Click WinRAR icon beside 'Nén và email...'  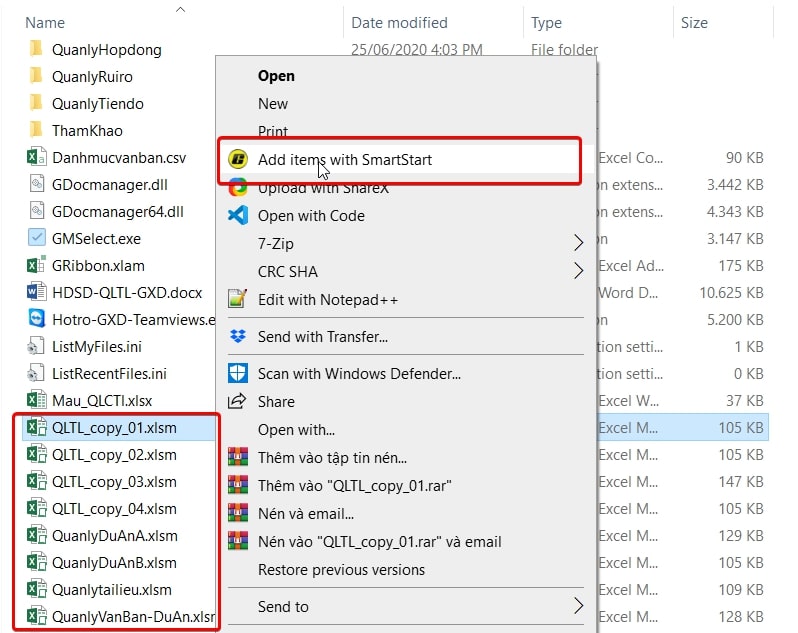238,513
